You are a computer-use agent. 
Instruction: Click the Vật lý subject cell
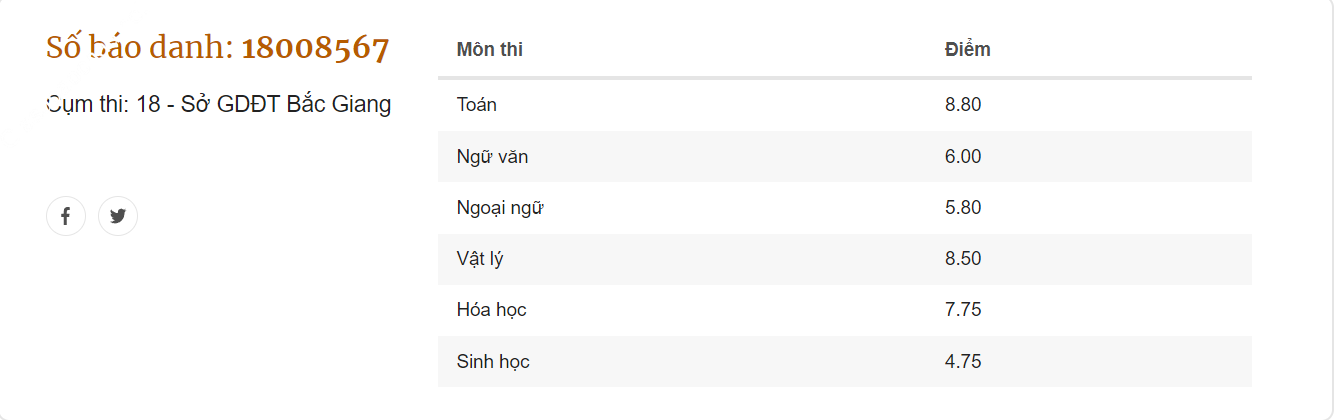(480, 259)
